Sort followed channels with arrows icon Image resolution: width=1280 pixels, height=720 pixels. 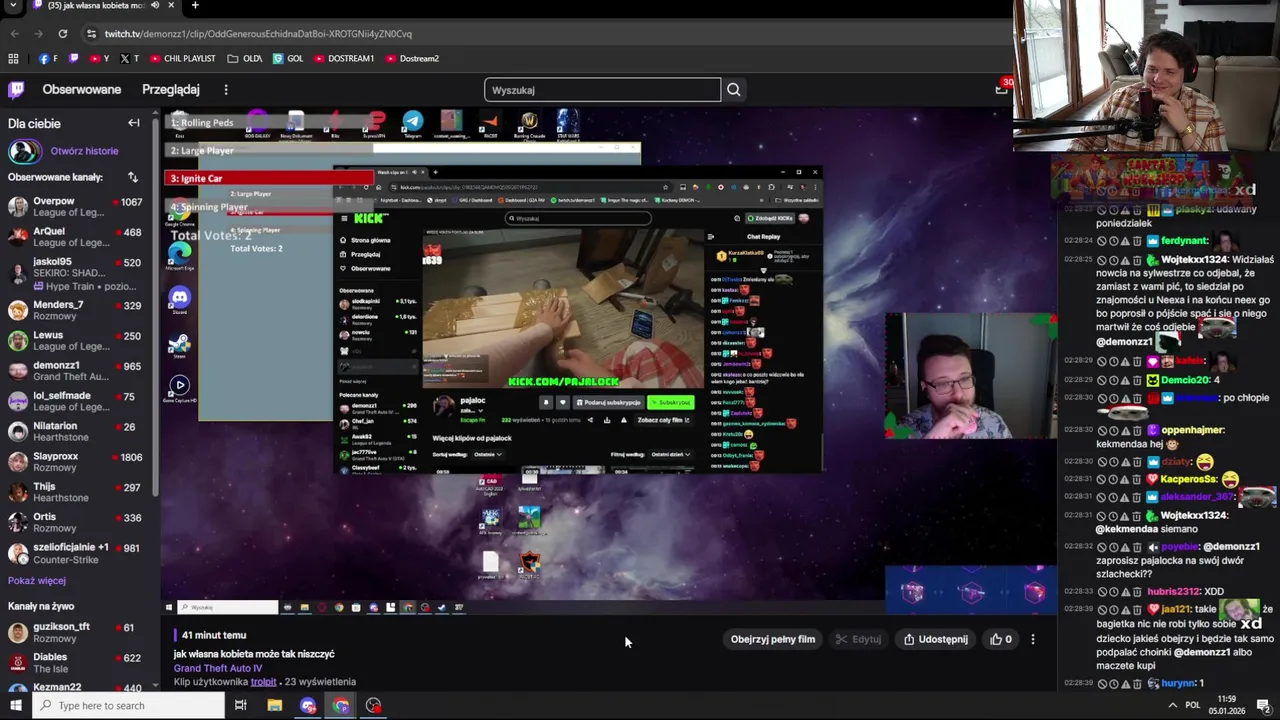133,177
